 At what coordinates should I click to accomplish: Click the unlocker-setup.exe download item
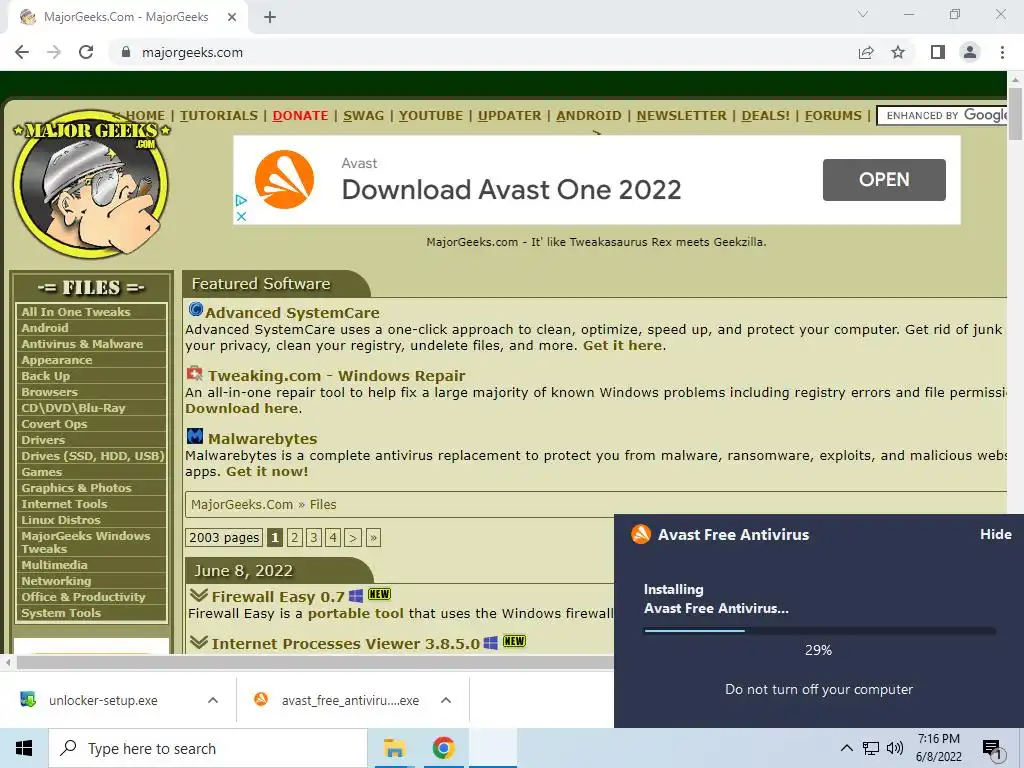(x=103, y=700)
